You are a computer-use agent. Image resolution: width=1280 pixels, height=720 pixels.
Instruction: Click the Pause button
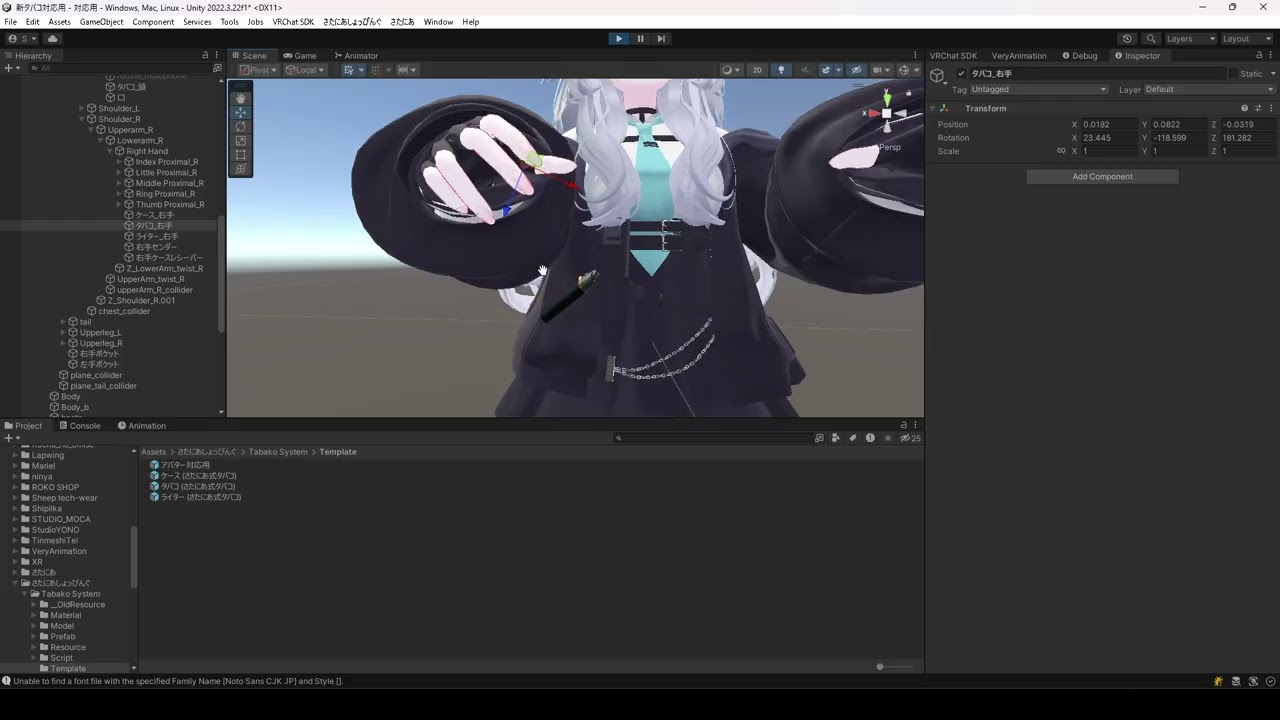pos(640,39)
